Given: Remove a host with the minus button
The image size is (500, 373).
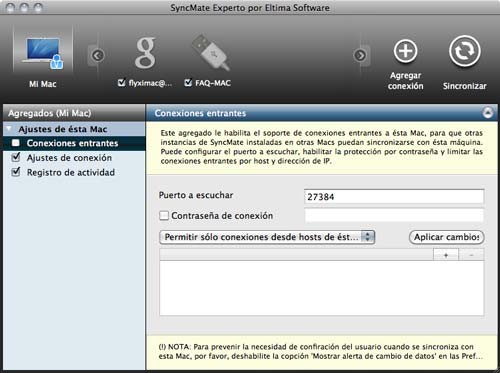Looking at the screenshot, I should pos(471,255).
